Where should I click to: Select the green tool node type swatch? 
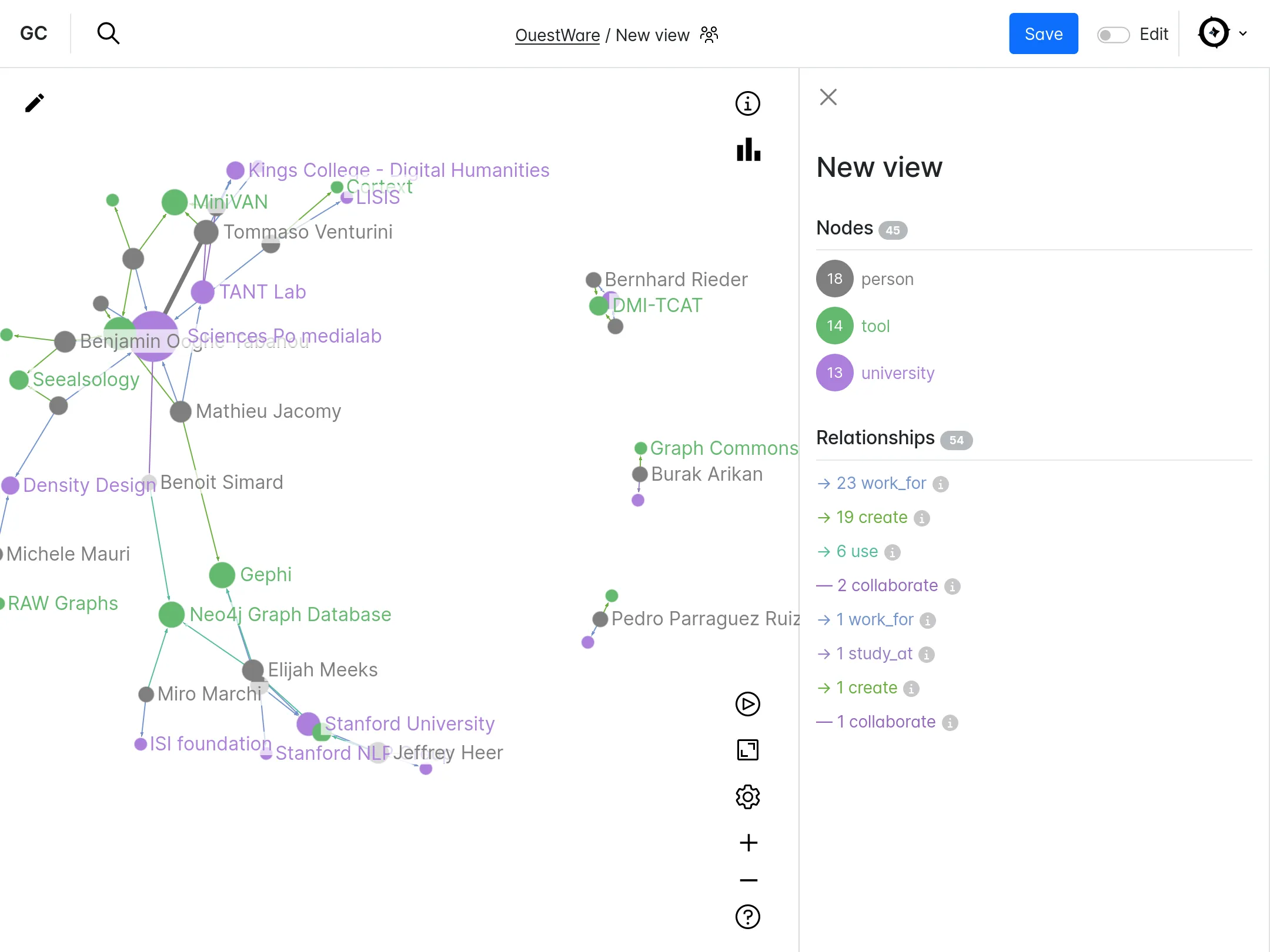tap(834, 326)
